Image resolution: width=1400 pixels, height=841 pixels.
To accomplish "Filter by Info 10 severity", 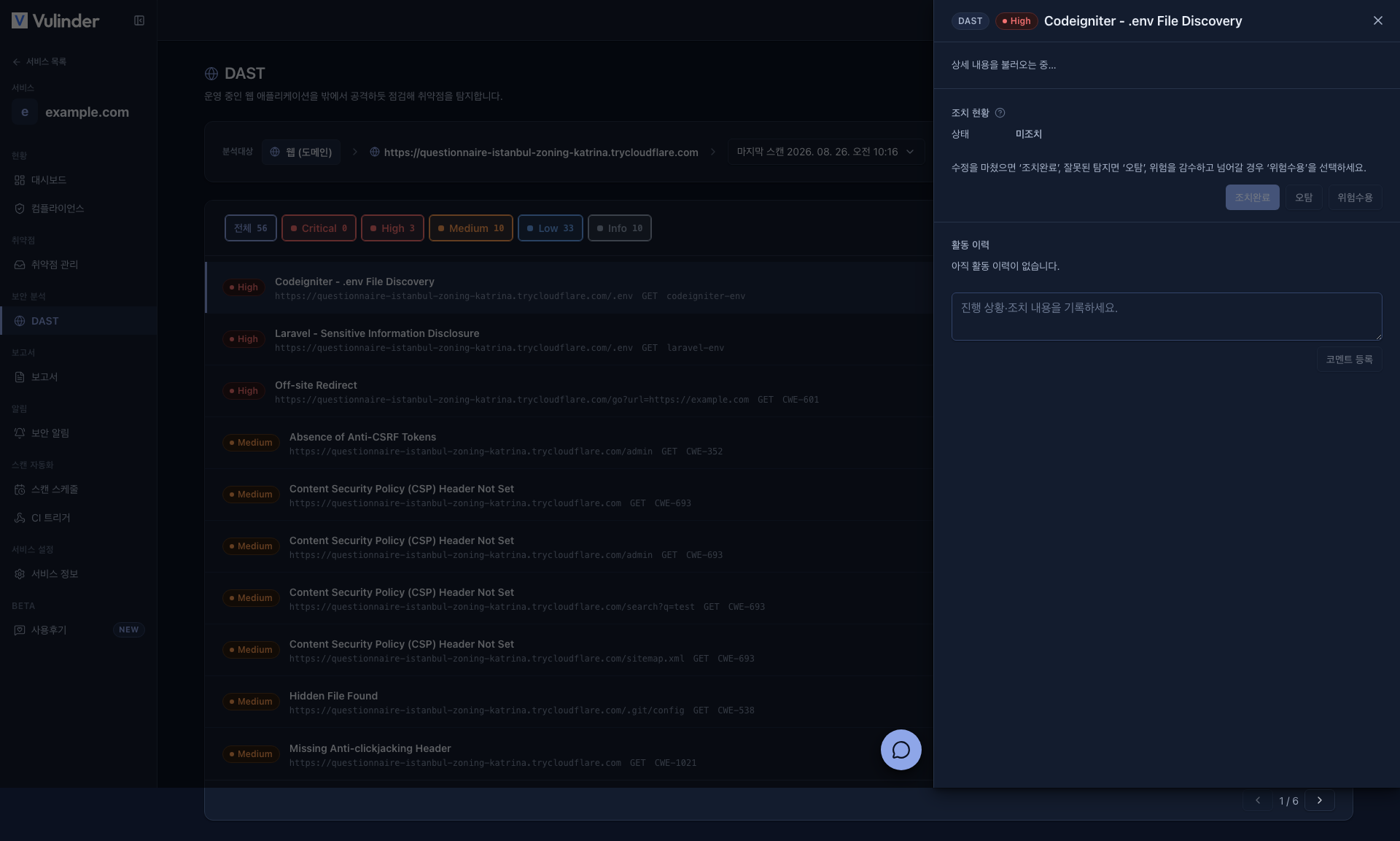I will pos(620,228).
